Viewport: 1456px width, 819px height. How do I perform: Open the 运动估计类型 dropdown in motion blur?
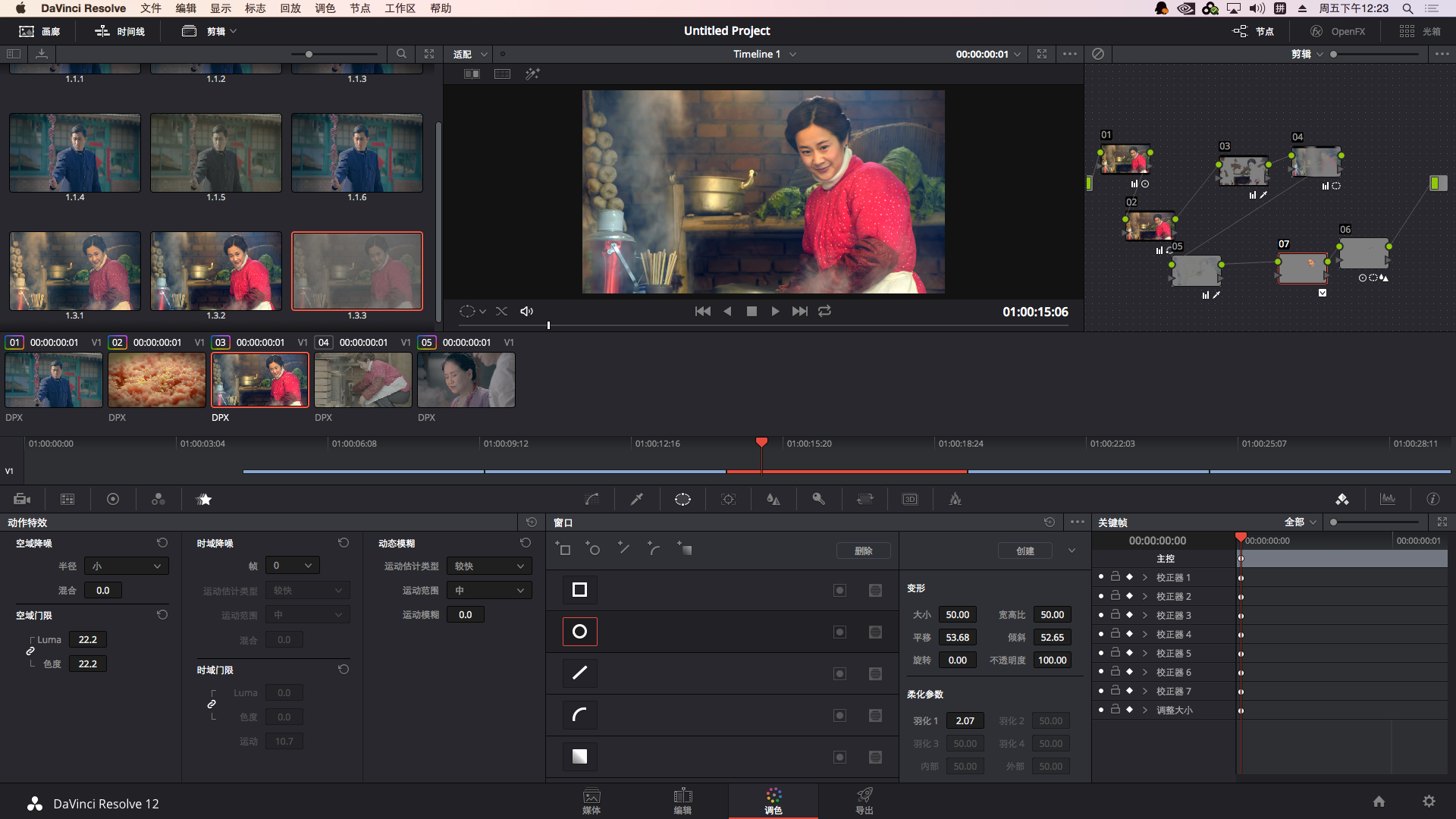[489, 566]
